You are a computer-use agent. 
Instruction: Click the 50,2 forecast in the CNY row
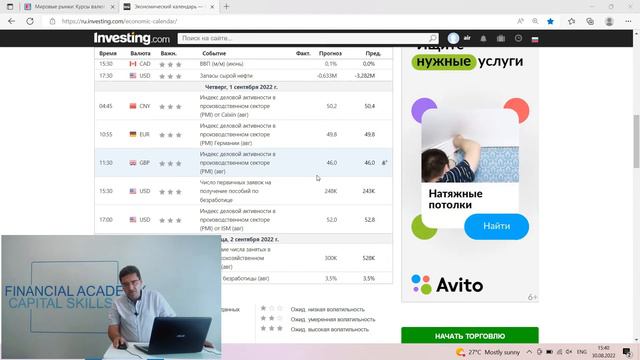tap(331, 106)
